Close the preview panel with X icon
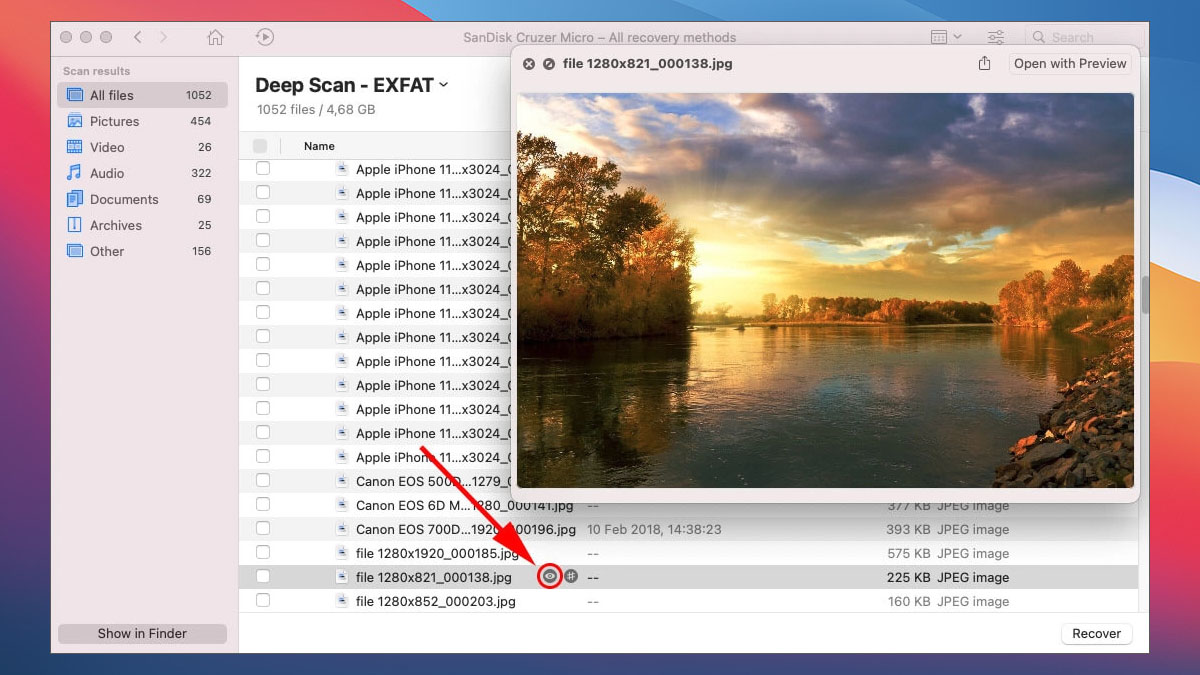1200x675 pixels. point(529,63)
